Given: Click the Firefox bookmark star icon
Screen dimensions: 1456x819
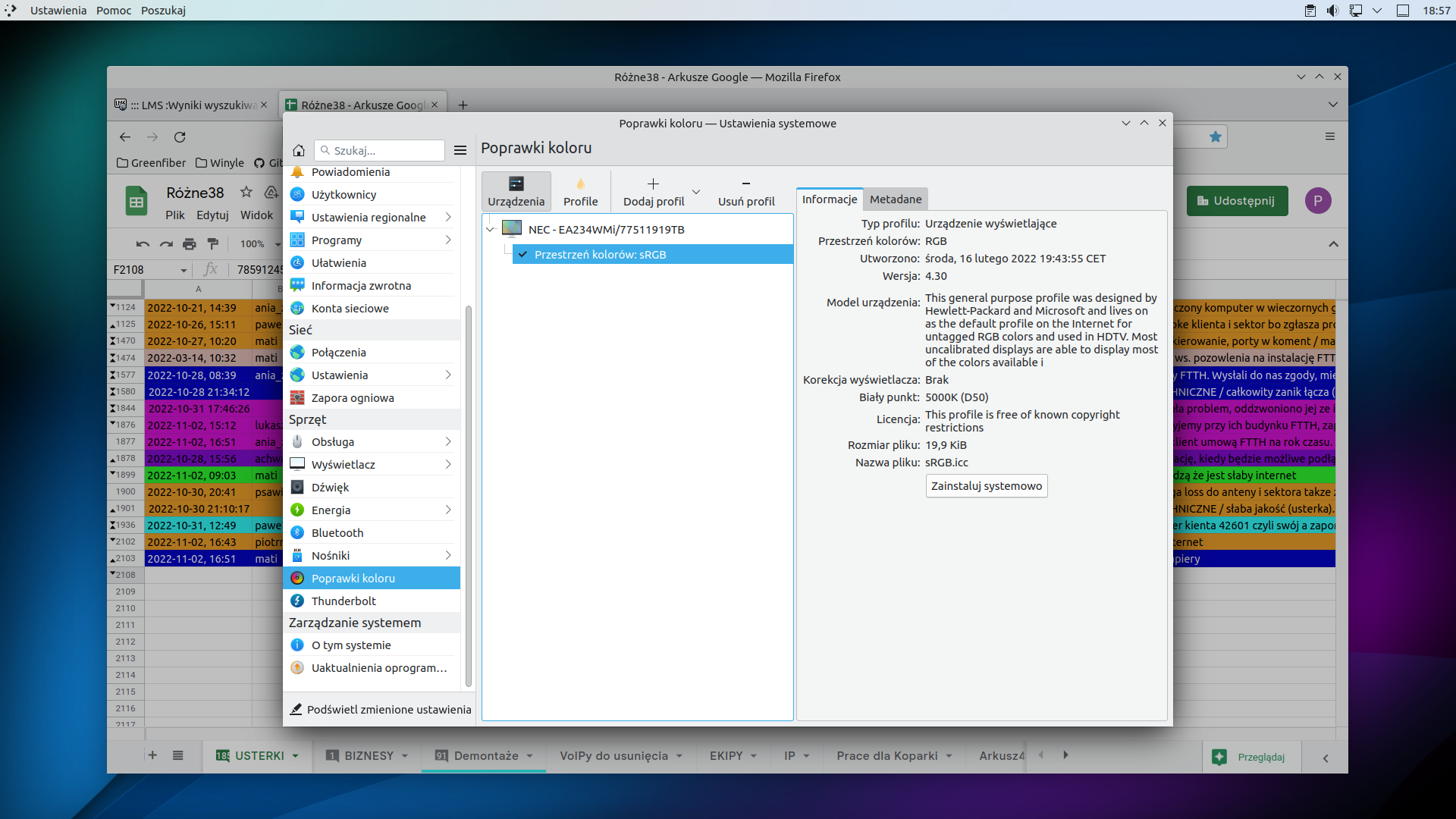Looking at the screenshot, I should [x=1216, y=137].
